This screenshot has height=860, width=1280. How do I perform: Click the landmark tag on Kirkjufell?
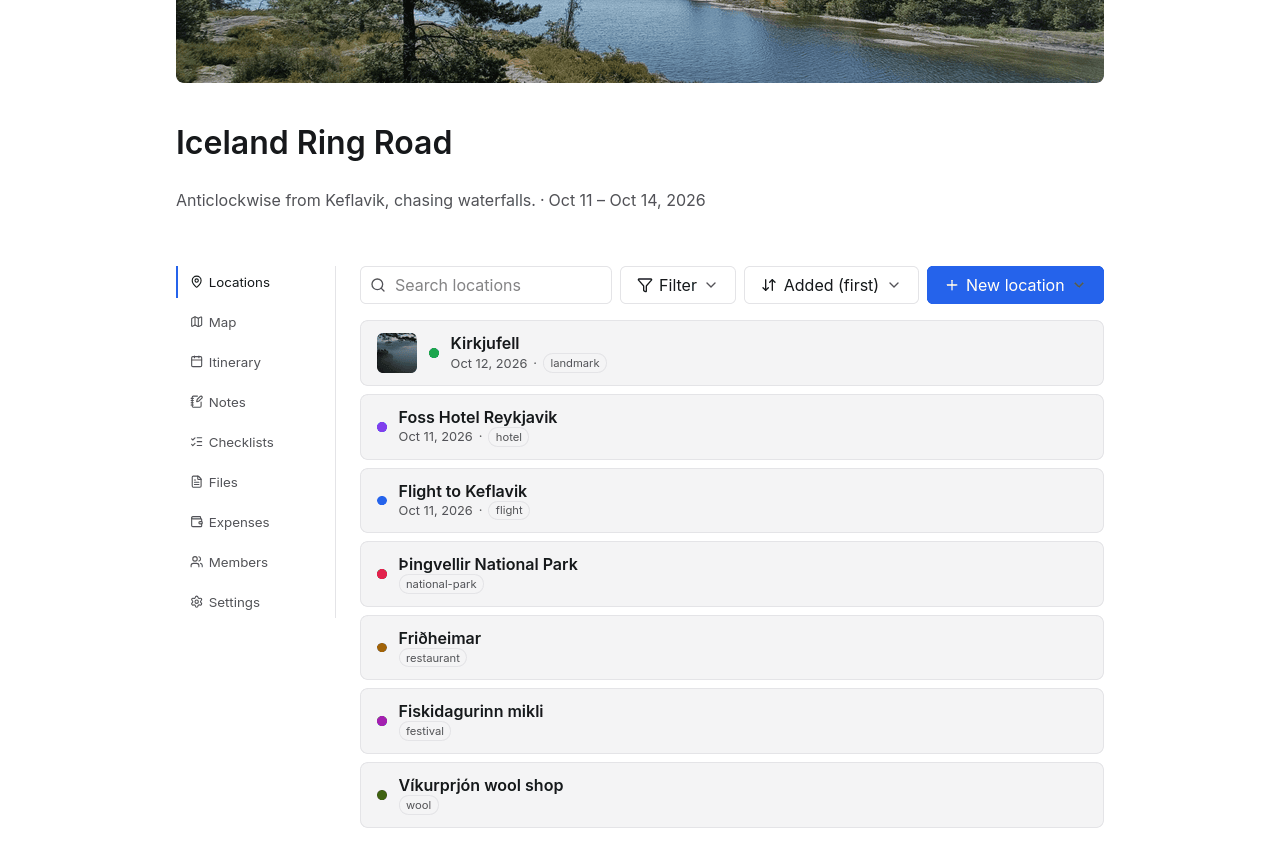pos(575,364)
